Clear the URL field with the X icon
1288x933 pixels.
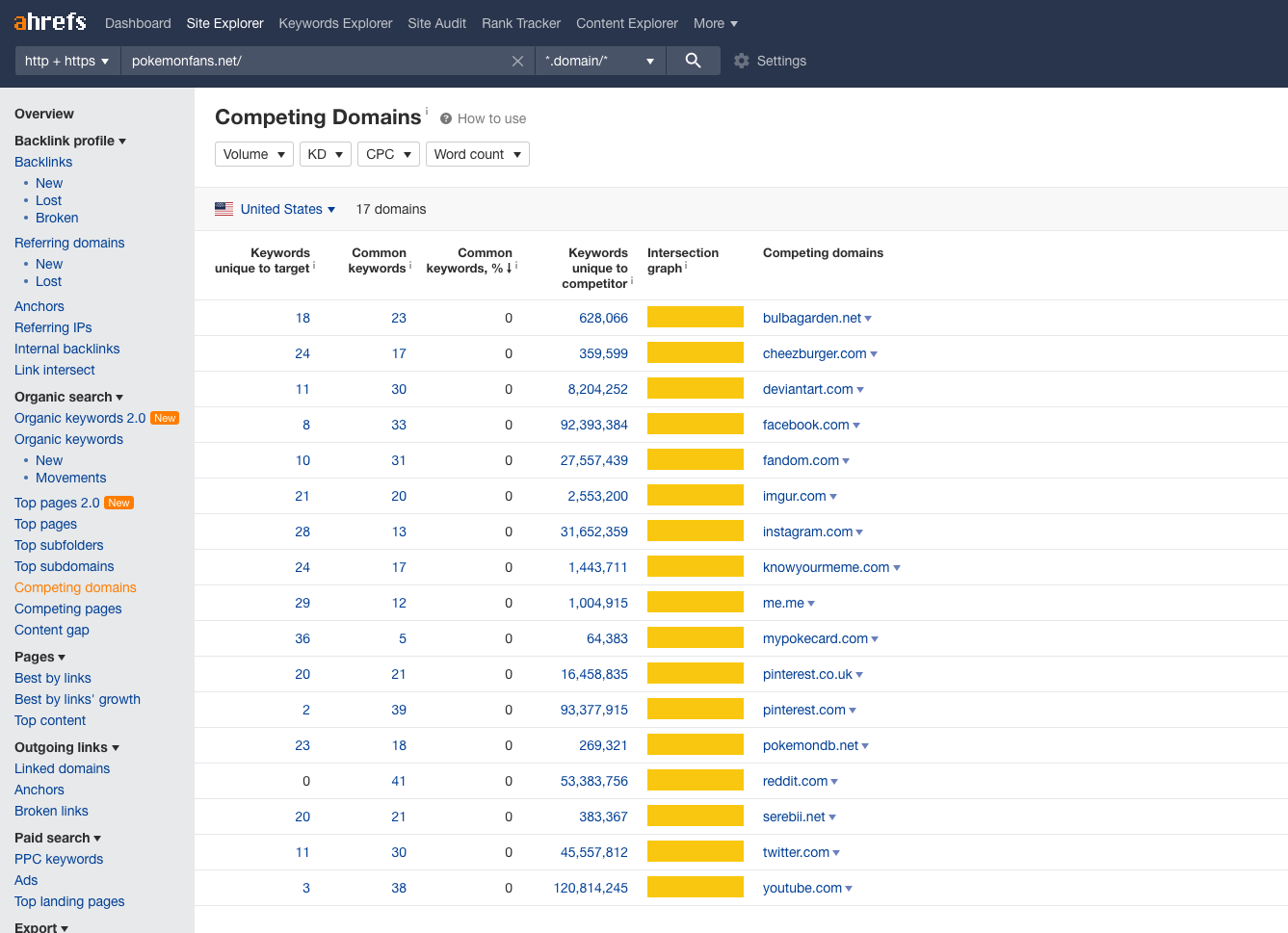coord(517,61)
